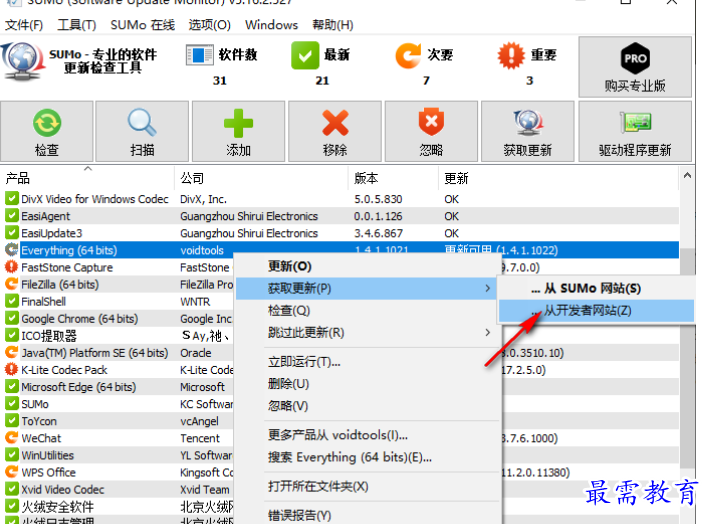This screenshot has width=707, height=524.
Task: Open the 帮助(H) menu
Action: point(333,25)
